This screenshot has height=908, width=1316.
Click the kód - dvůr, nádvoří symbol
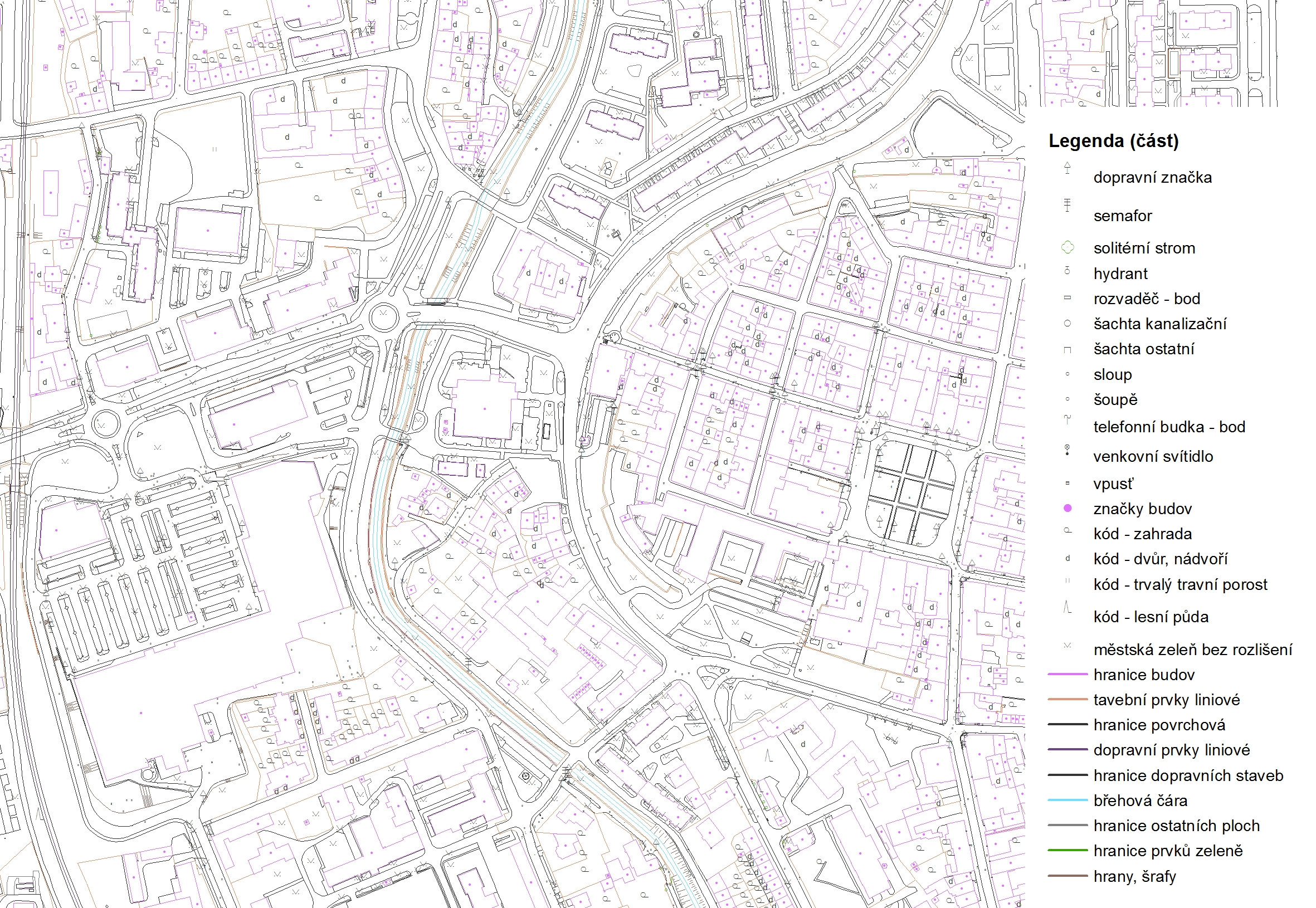[1068, 559]
